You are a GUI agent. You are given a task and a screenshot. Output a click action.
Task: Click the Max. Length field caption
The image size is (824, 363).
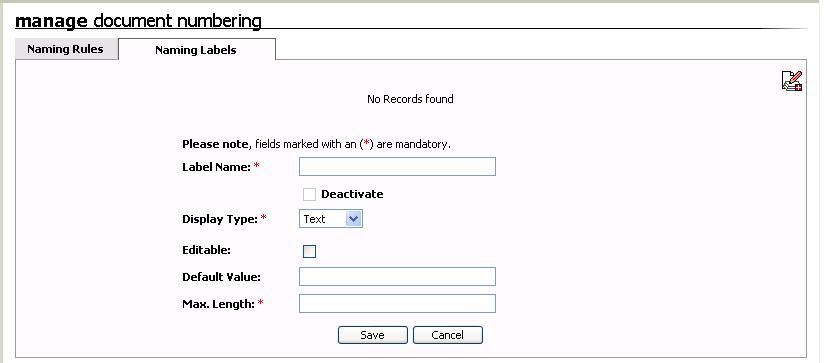click(218, 304)
